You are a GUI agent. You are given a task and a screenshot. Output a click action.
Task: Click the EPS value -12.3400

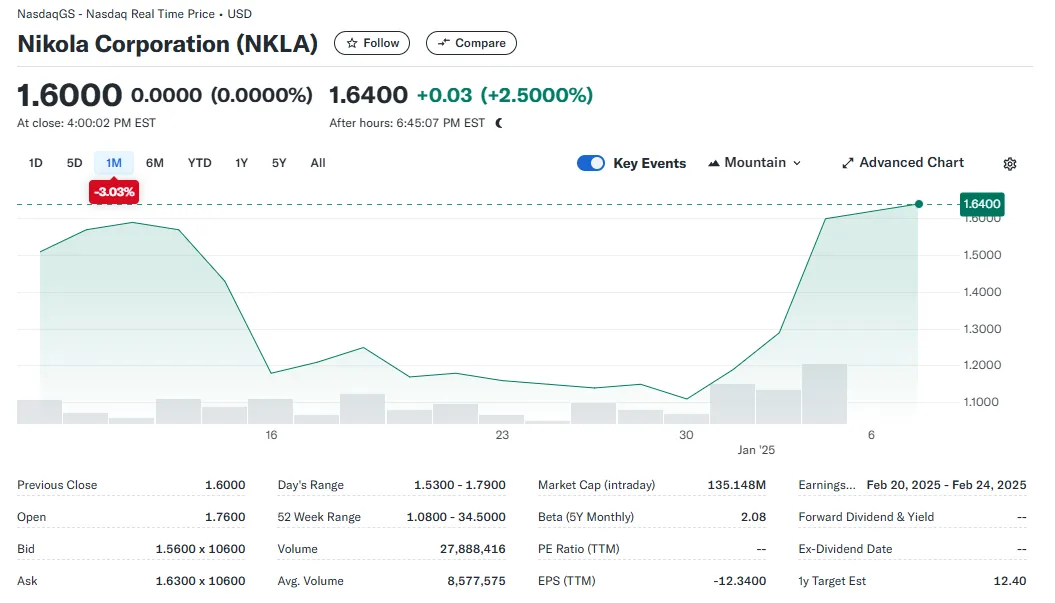click(x=739, y=581)
